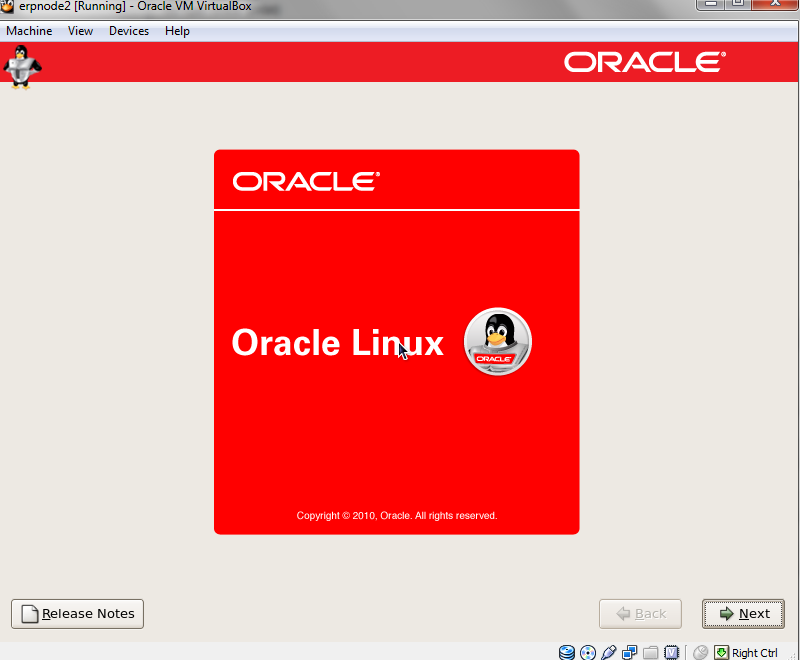Open the Machine menu
This screenshot has width=800, height=660.
coord(29,31)
